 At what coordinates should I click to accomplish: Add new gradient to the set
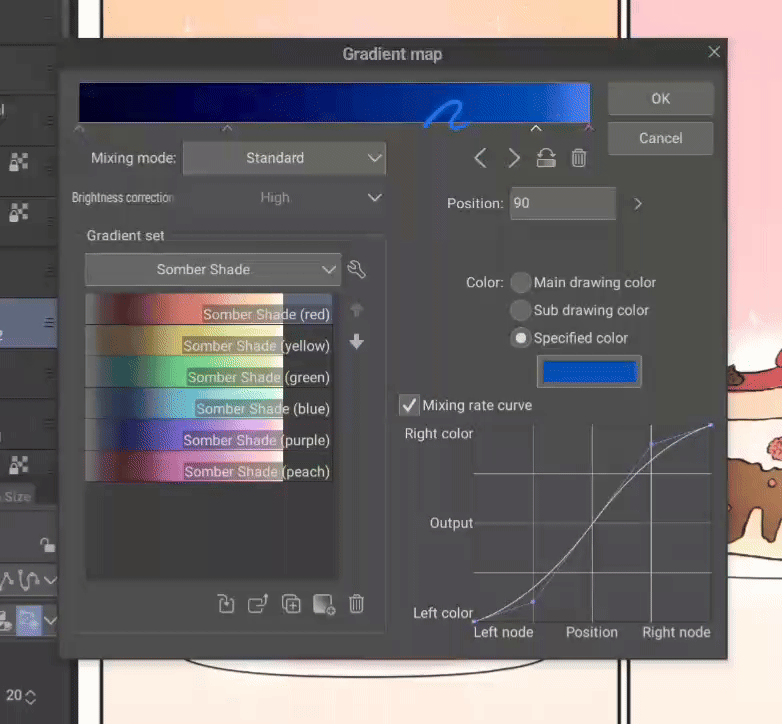(324, 604)
